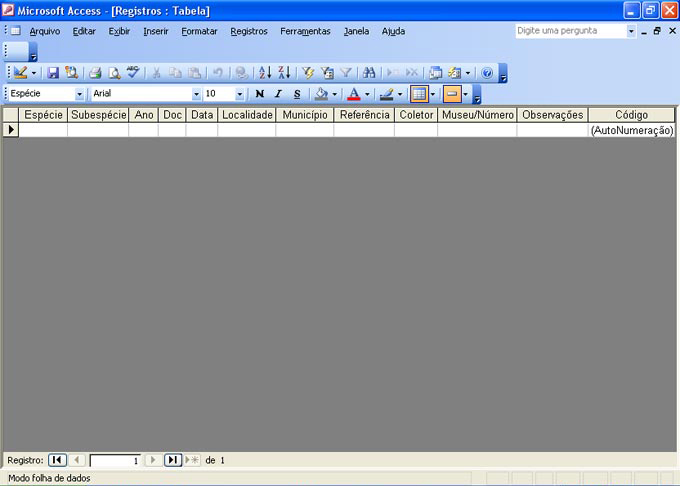Open the Arquivo menu
This screenshot has width=680, height=486.
pyautogui.click(x=45, y=31)
